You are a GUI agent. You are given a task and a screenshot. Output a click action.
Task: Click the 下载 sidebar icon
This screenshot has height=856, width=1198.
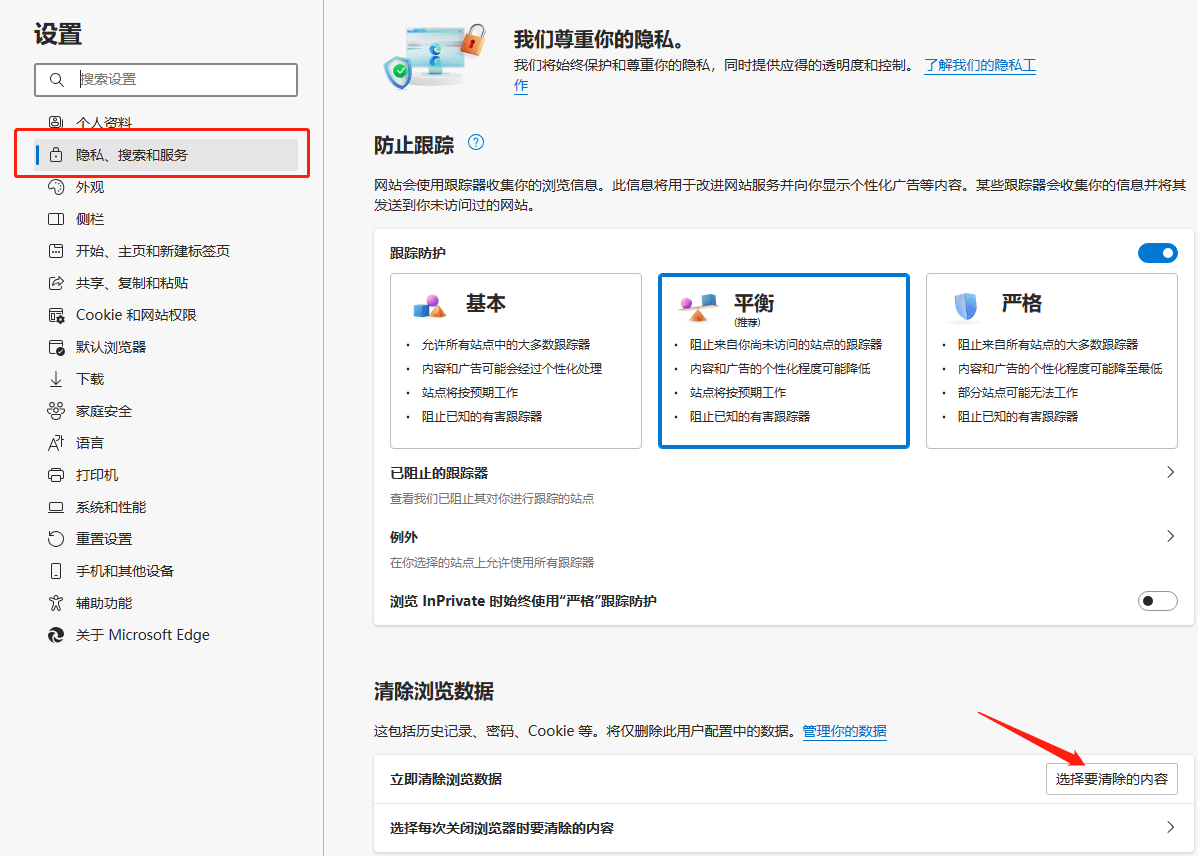58,378
